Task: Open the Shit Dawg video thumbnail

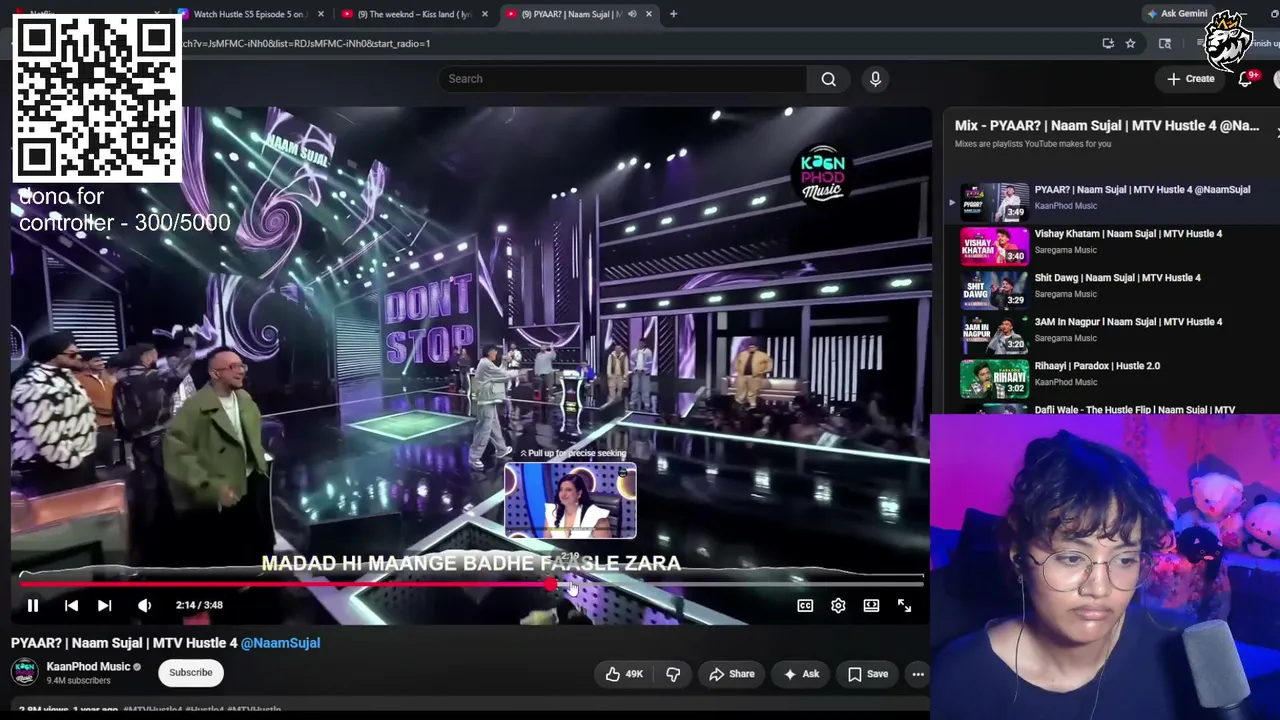Action: tap(995, 290)
